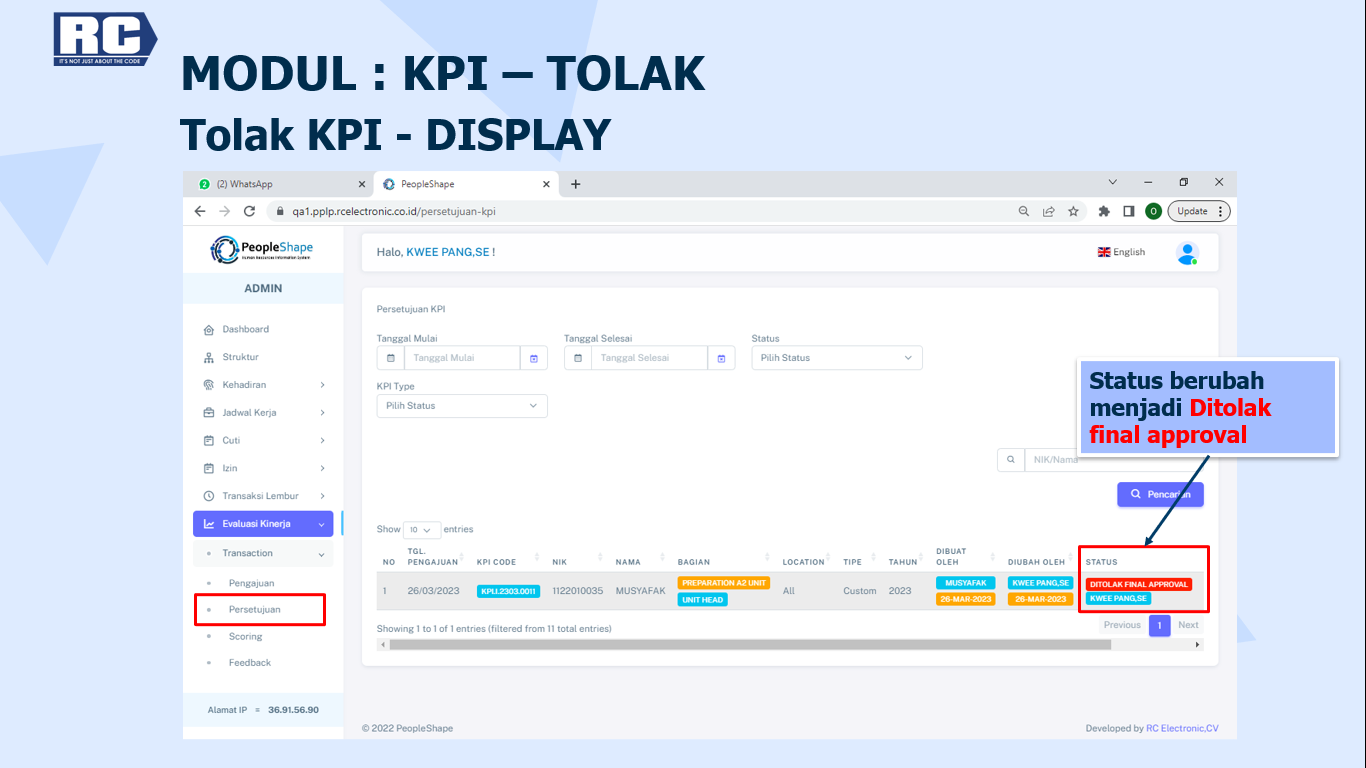
Task: Open the Status 'Pilih Status' dropdown
Action: [836, 358]
